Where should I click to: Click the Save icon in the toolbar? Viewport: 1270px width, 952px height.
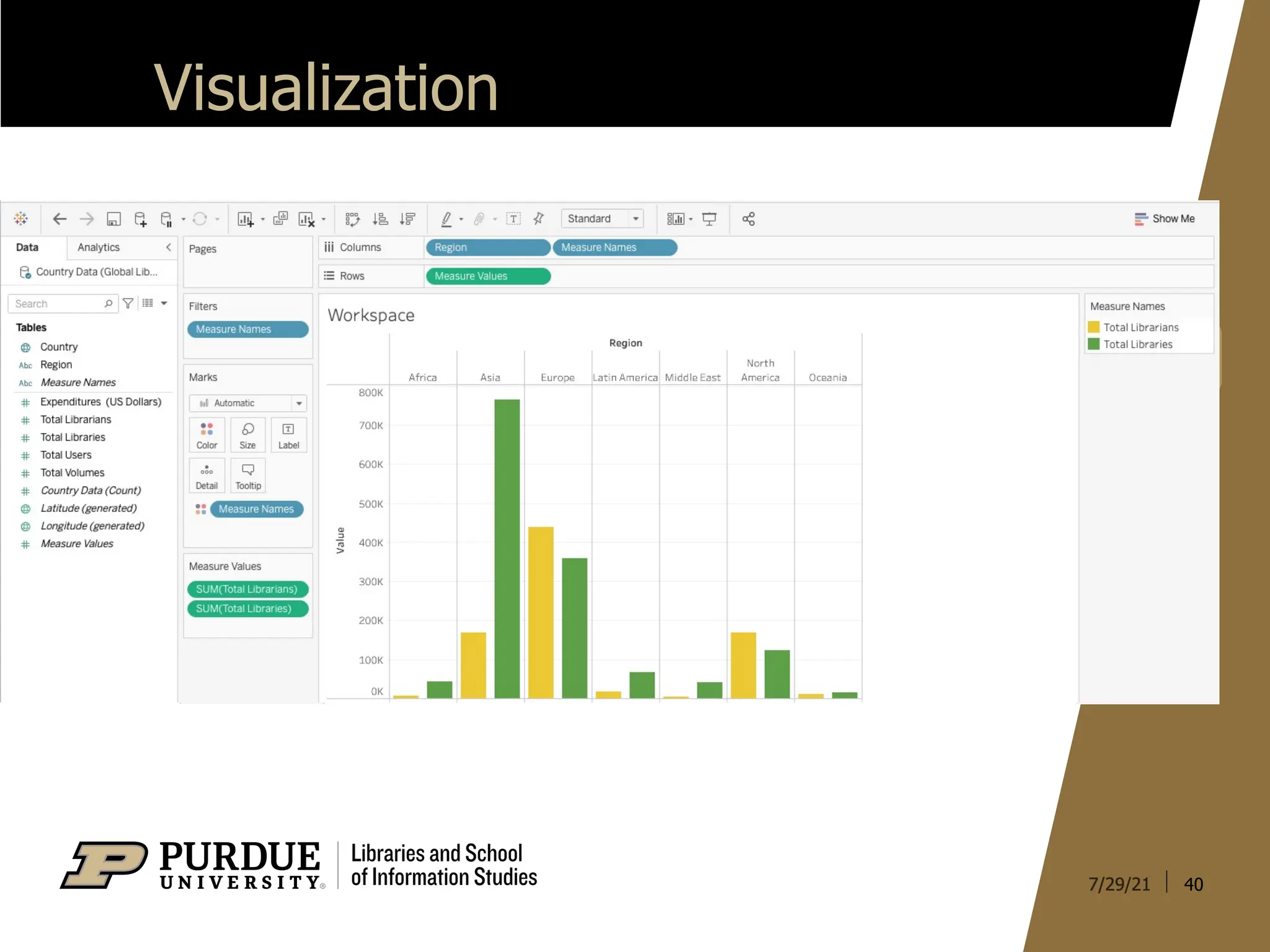(113, 219)
